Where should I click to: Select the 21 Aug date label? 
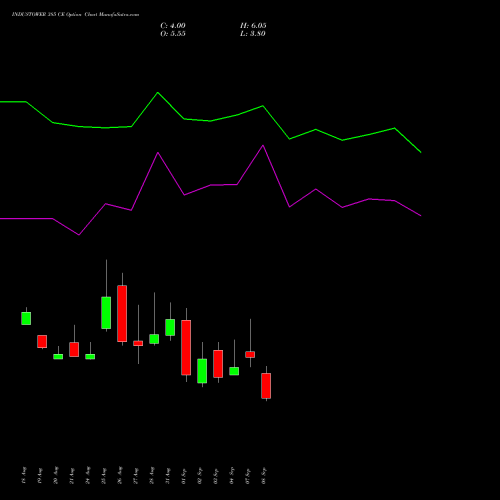pyautogui.click(x=71, y=476)
